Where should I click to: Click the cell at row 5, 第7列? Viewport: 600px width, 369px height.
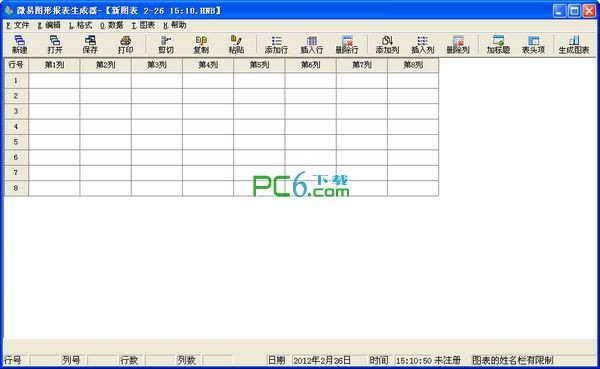click(x=362, y=142)
